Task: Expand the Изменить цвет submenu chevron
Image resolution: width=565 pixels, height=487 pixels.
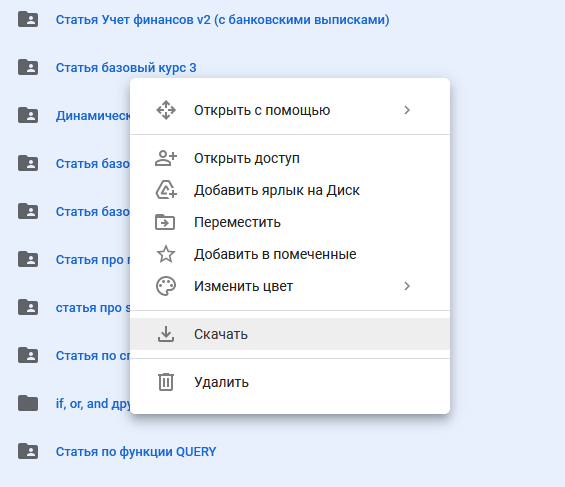Action: tap(407, 286)
